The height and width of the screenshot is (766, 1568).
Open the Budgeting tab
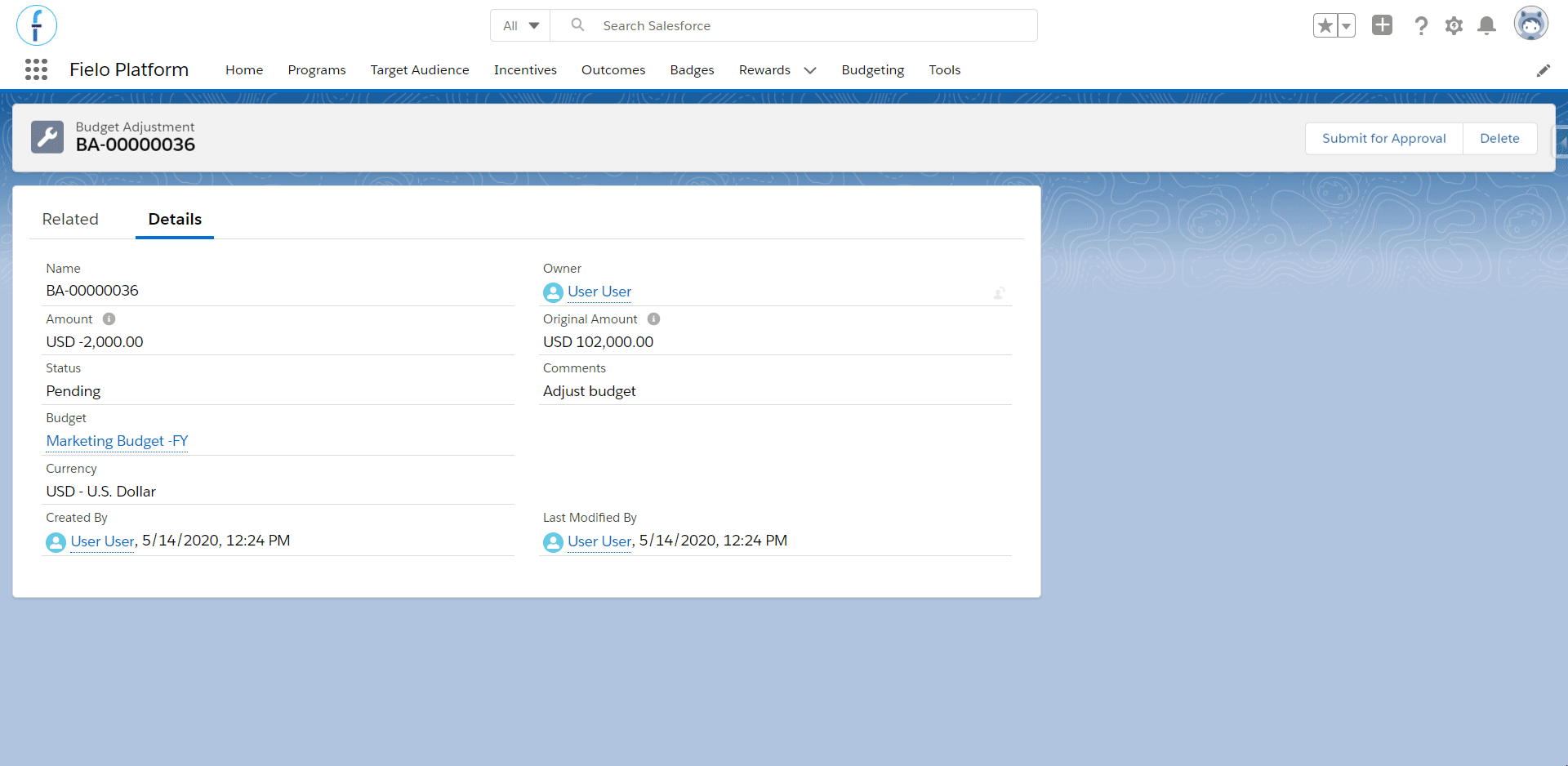[872, 70]
